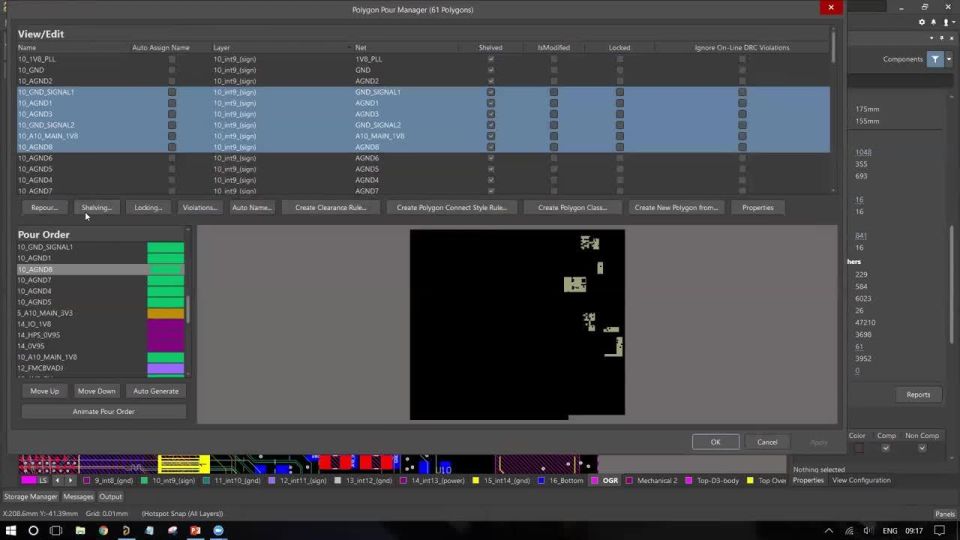This screenshot has width=960, height=540.
Task: Toggle Shelved checkbox for 10_AGND8 in View/Edit
Action: tap(490, 148)
